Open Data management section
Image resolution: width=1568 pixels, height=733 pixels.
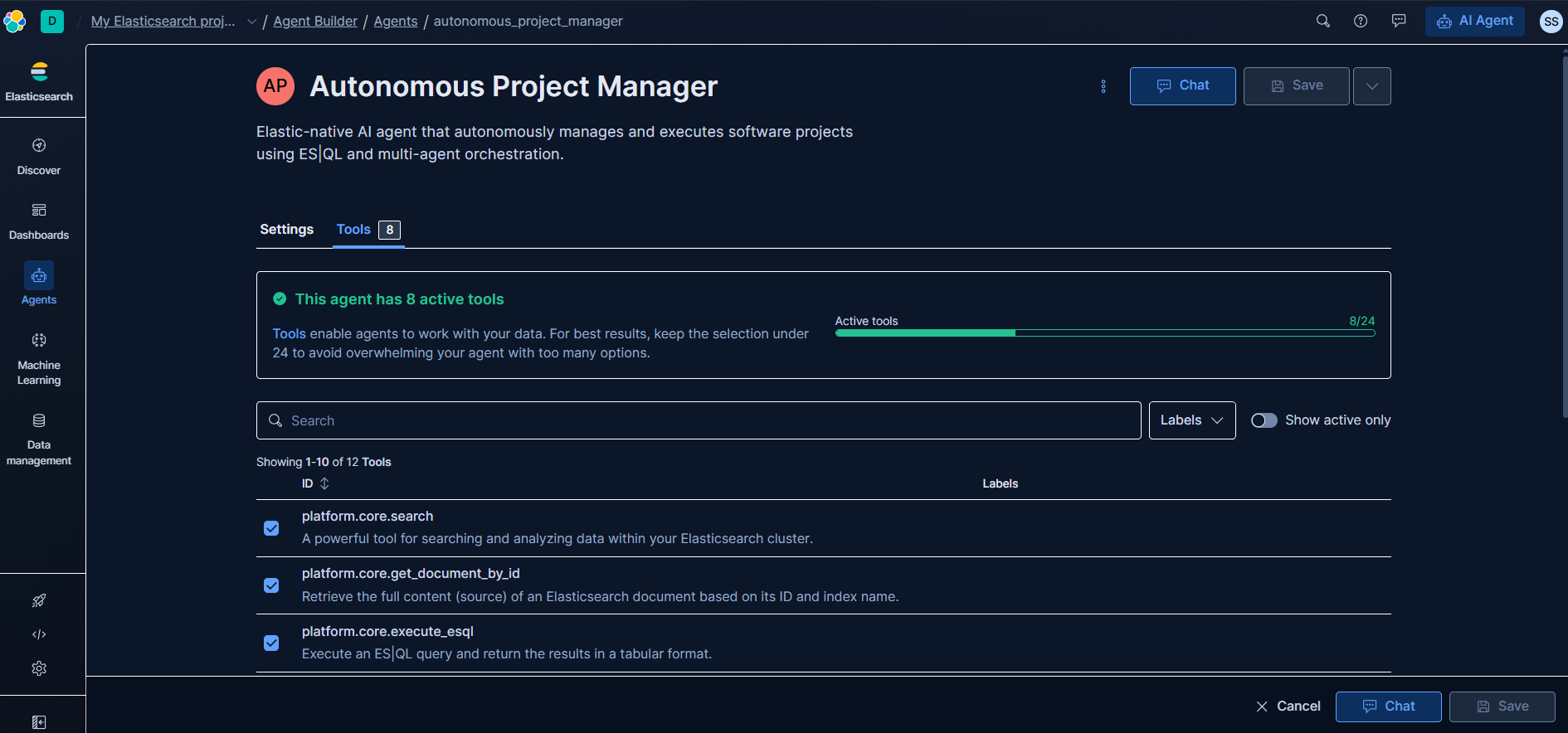[x=39, y=439]
